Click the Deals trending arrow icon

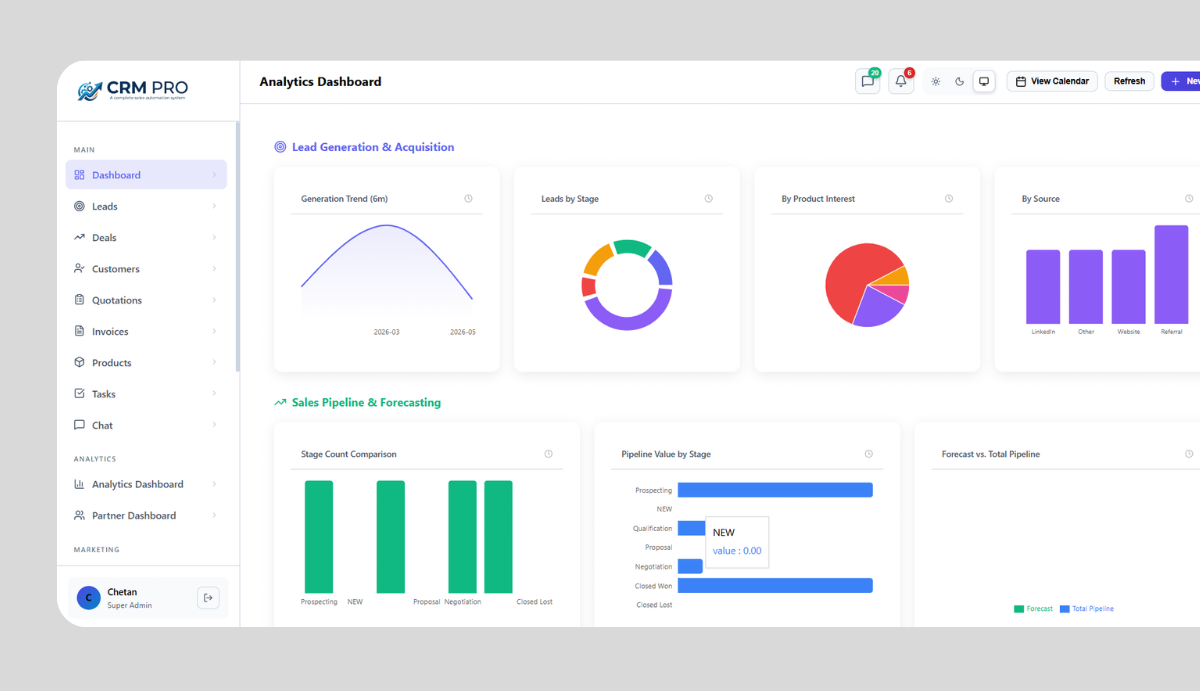(x=80, y=238)
